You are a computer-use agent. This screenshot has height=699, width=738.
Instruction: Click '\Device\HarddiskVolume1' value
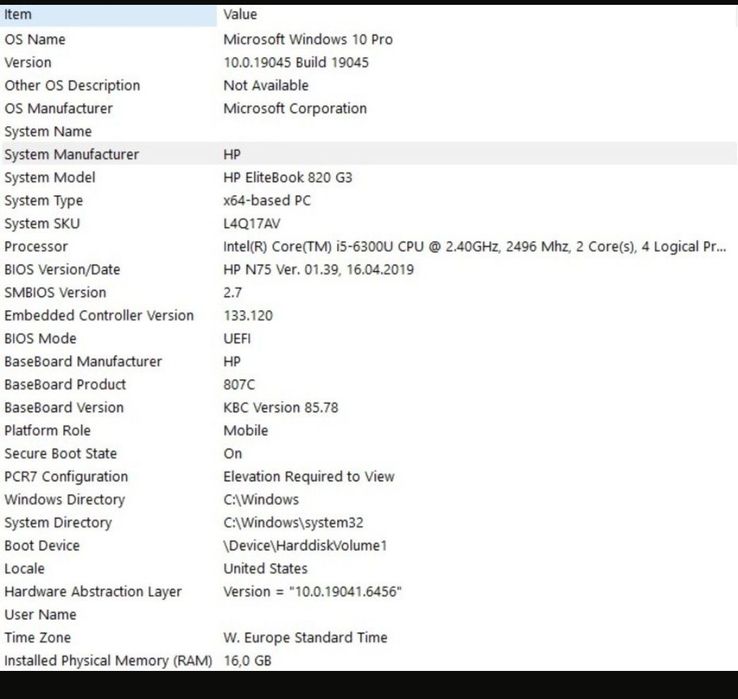(x=305, y=546)
